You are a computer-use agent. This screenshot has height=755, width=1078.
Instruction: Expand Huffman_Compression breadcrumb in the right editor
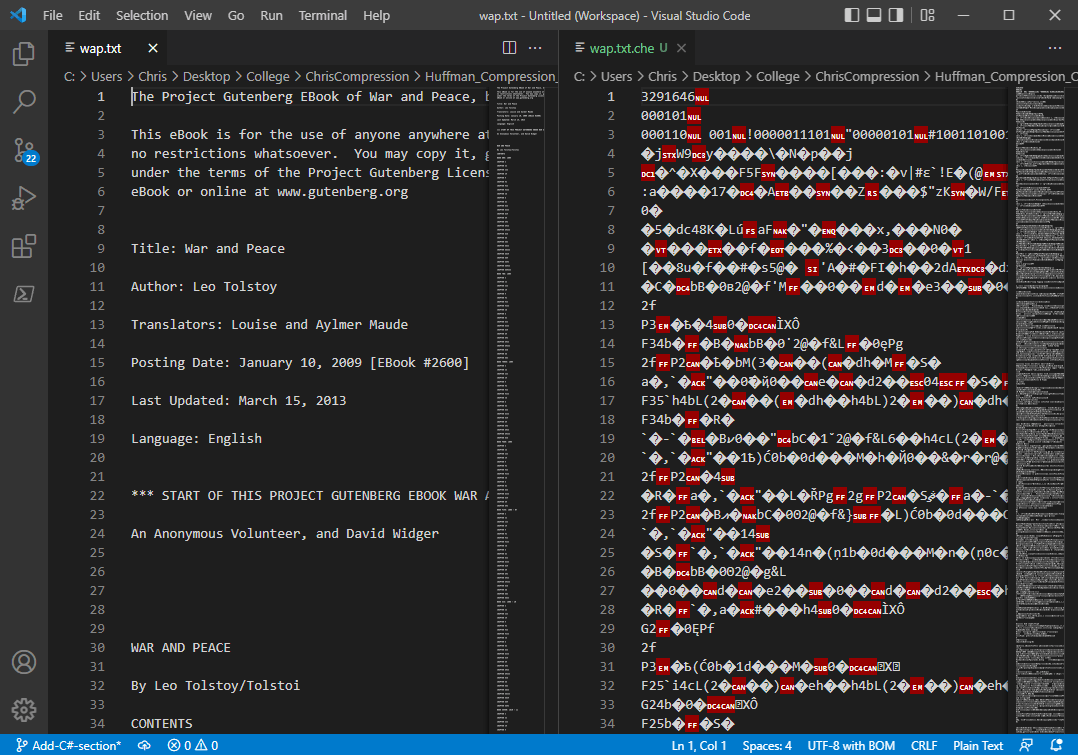click(1006, 76)
